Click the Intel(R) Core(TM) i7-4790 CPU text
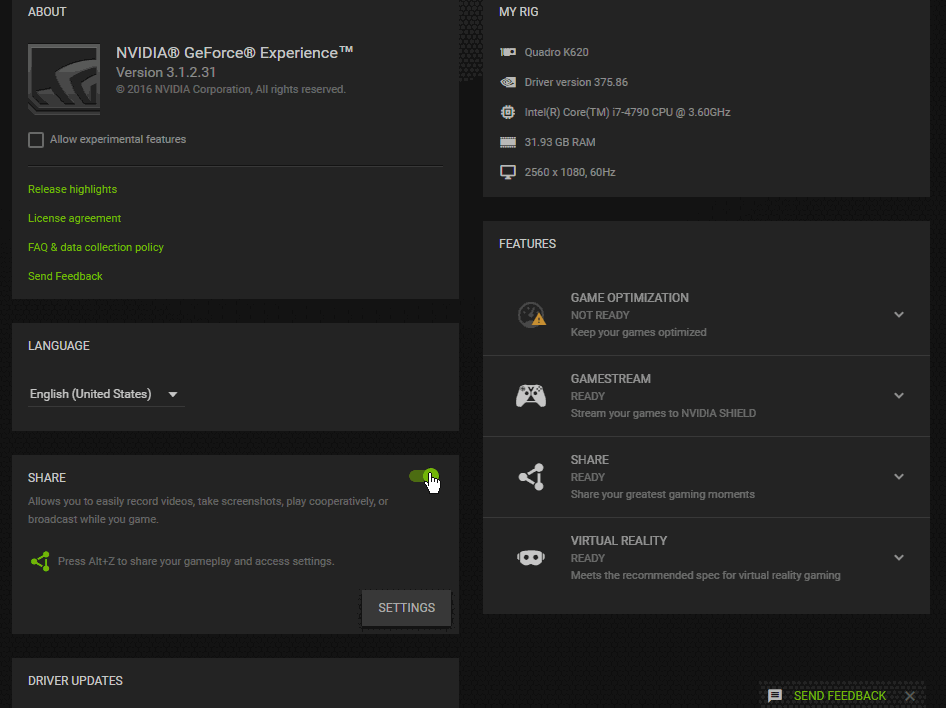 point(627,112)
